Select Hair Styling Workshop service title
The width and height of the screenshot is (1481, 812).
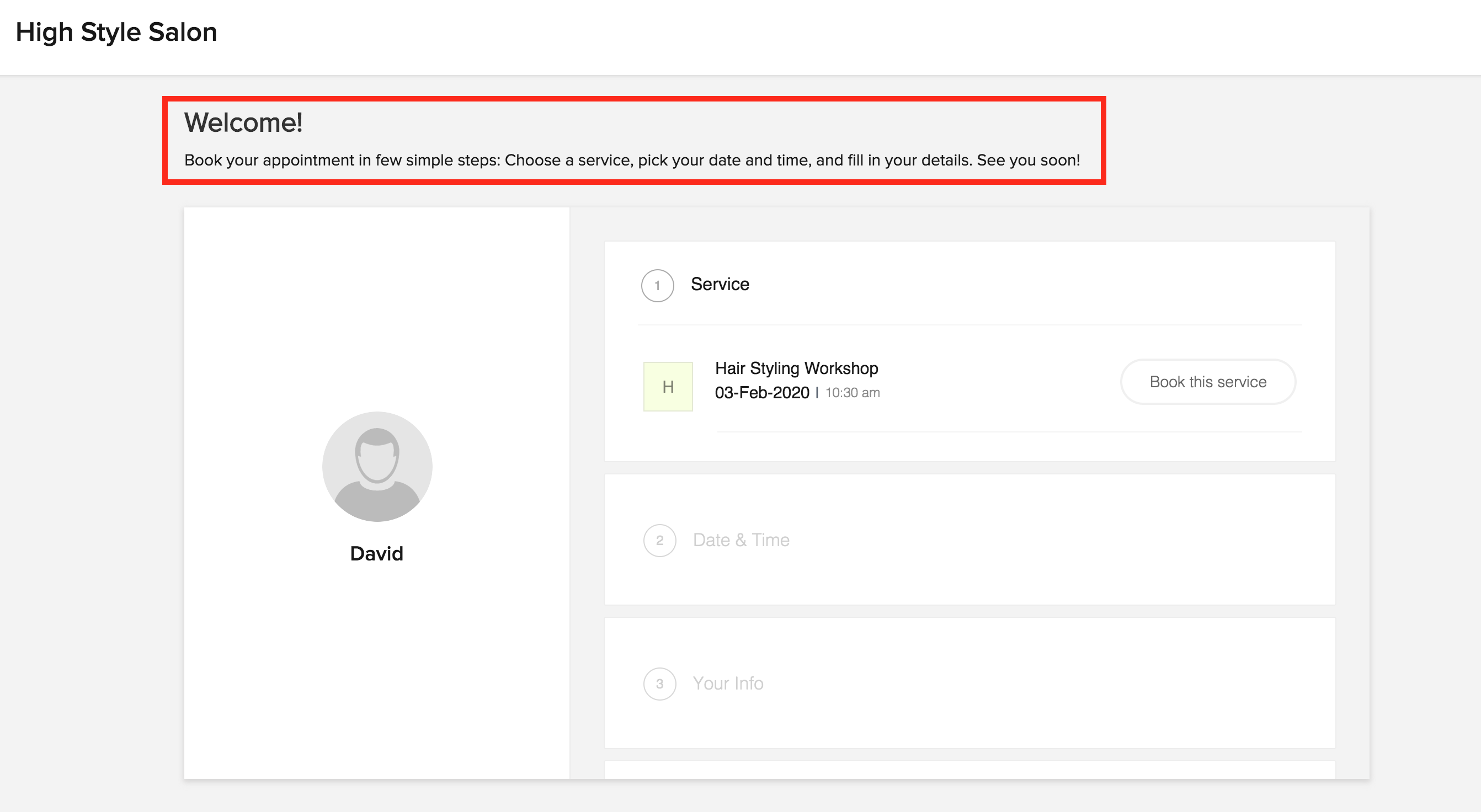click(796, 368)
